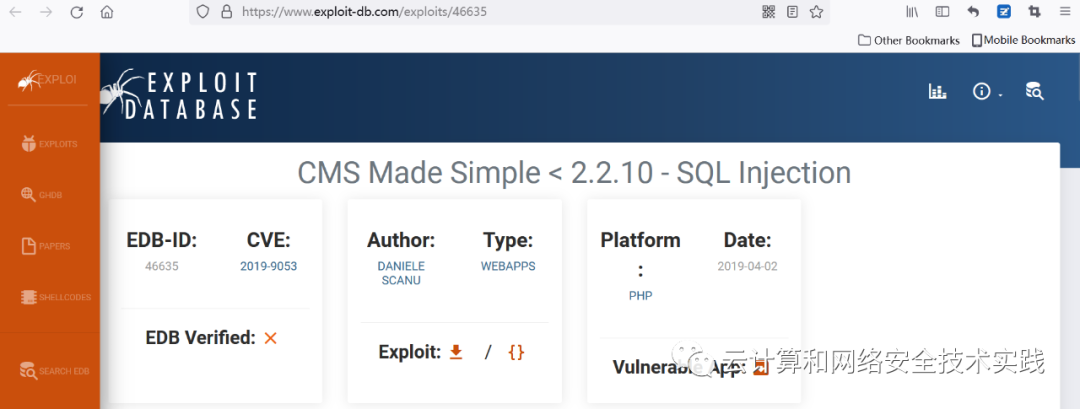Open the QR code icon in address bar
This screenshot has height=409, width=1080.
click(768, 12)
